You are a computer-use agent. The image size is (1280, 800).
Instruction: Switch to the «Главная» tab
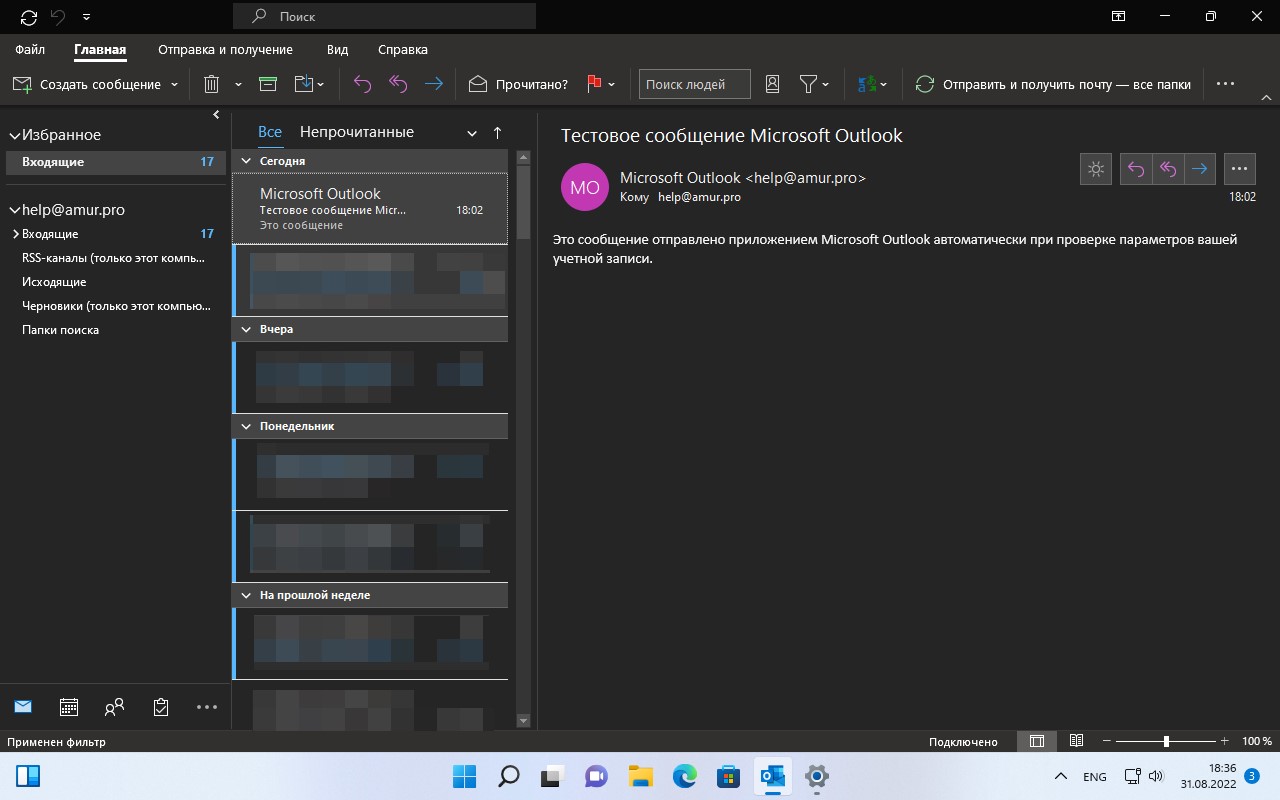coord(100,49)
